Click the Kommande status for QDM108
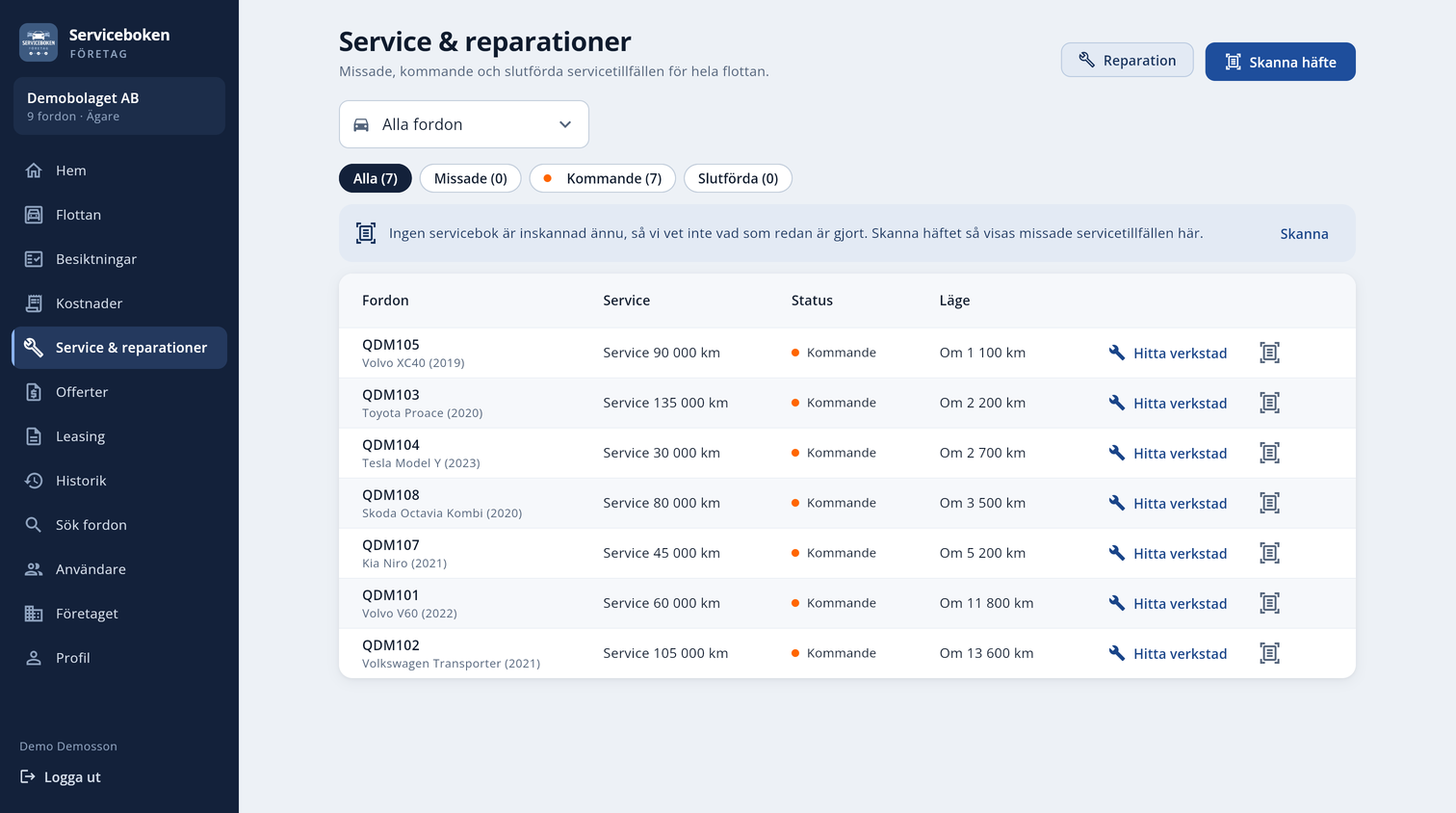 pos(834,503)
